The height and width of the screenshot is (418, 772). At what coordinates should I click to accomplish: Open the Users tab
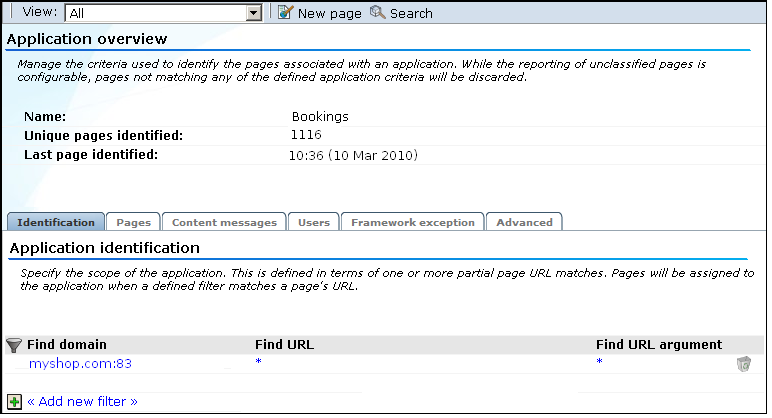[314, 222]
